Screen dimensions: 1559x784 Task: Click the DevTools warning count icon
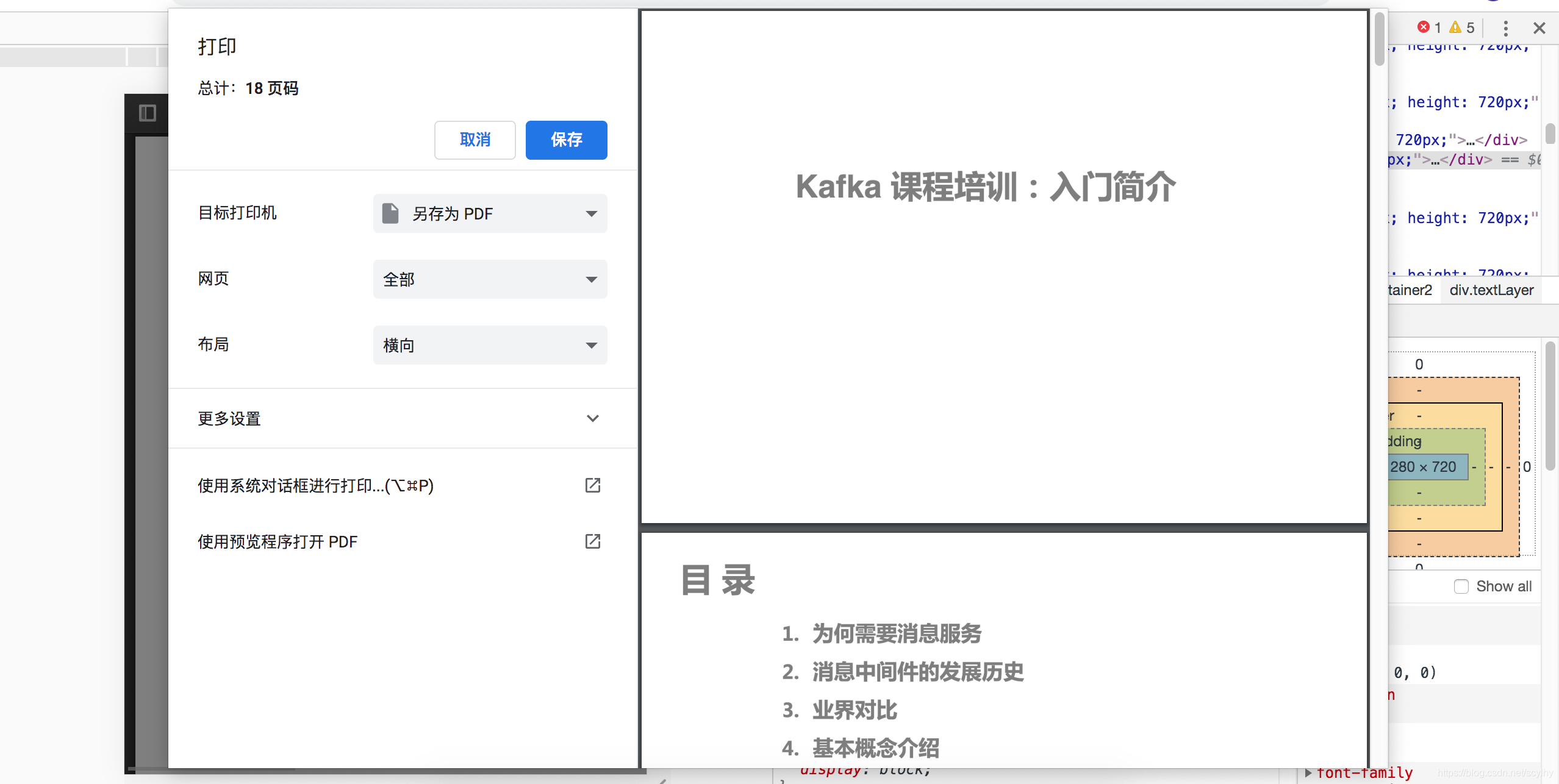point(1455,27)
